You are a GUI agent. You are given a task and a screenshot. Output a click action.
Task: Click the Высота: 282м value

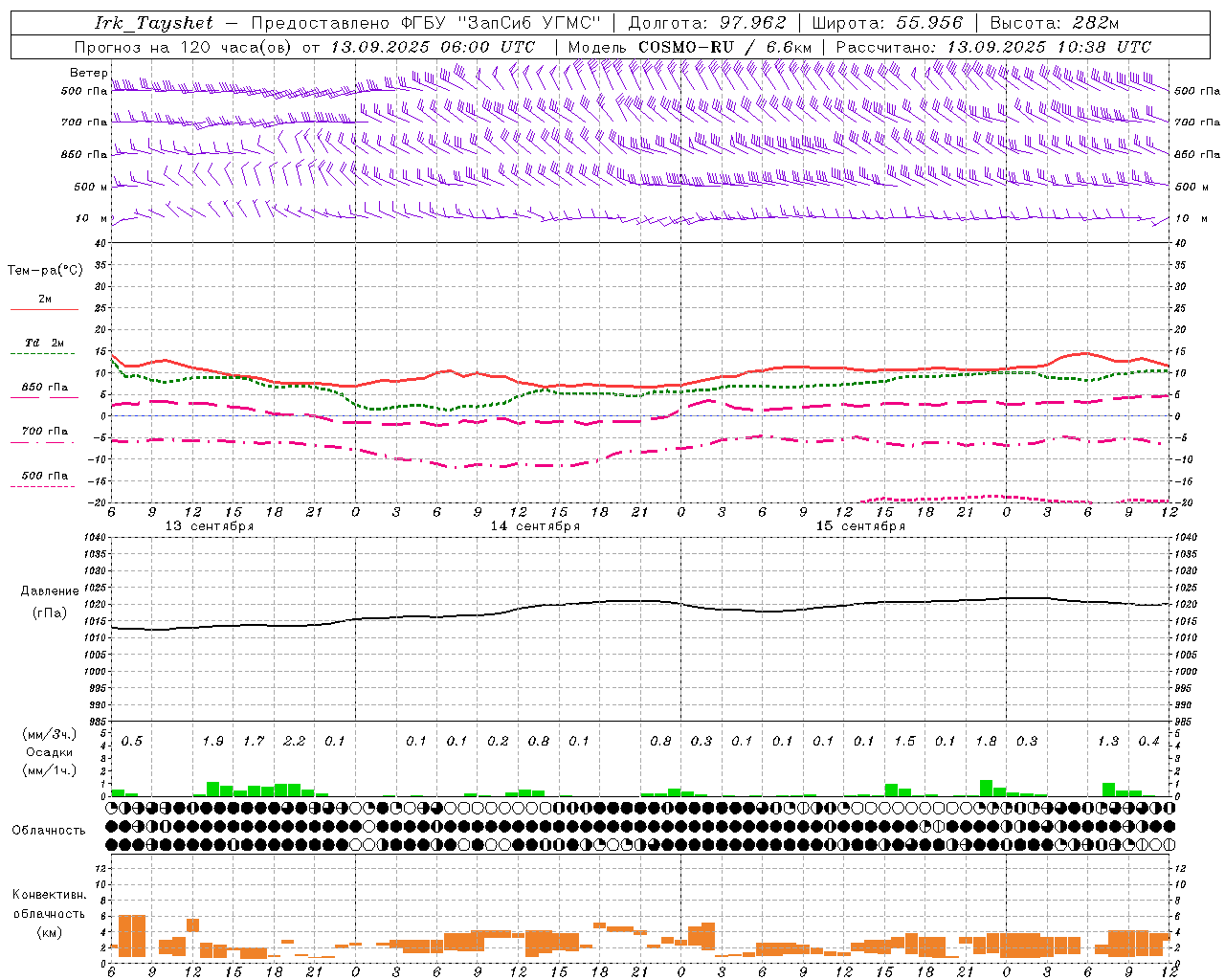(1054, 23)
